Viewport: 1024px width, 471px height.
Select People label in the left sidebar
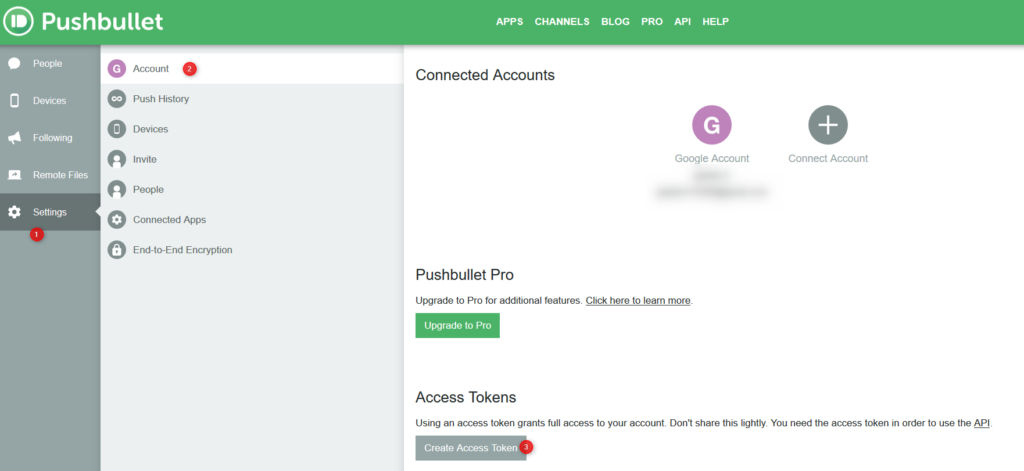coord(48,63)
